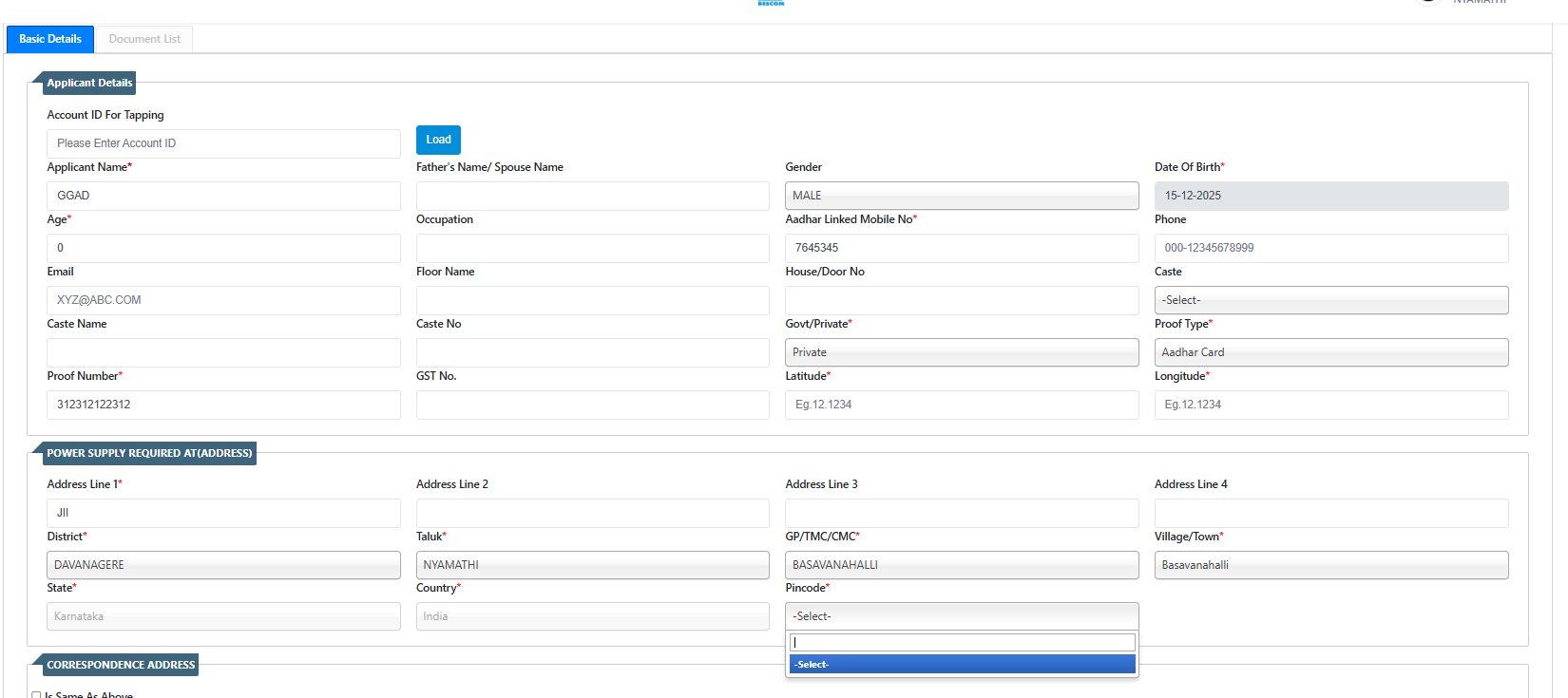Tick the Is Same As Above checkbox

pyautogui.click(x=36, y=695)
